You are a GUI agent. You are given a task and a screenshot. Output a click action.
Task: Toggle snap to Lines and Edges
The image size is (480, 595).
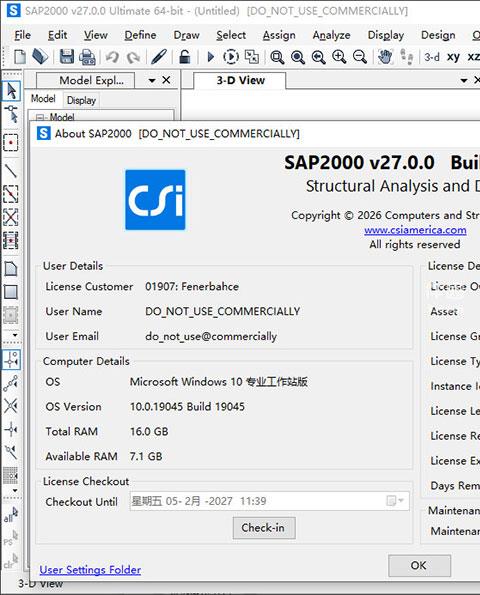(11, 452)
